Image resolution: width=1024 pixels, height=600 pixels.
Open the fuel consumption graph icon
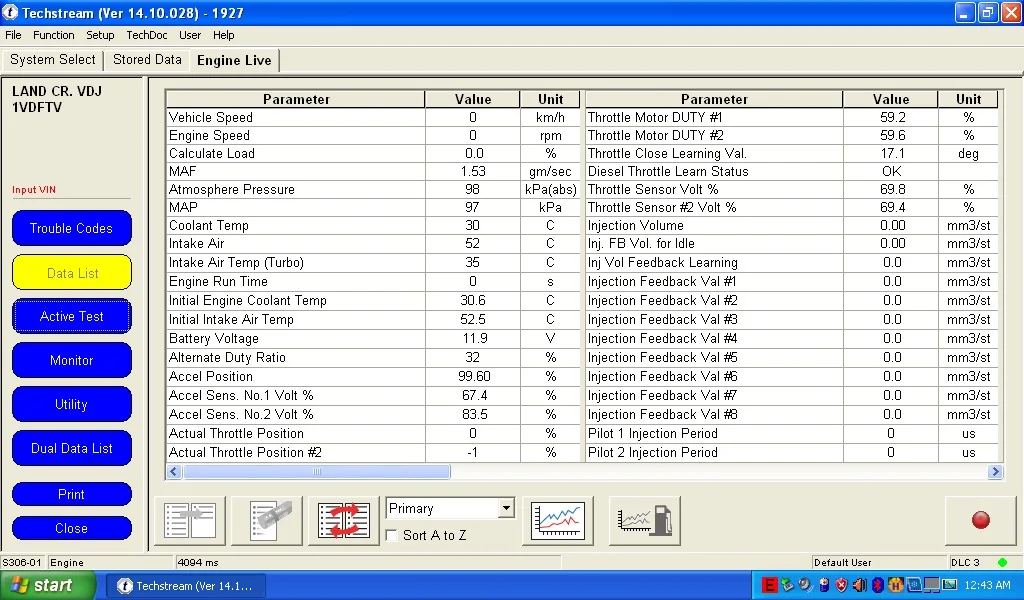tap(645, 520)
